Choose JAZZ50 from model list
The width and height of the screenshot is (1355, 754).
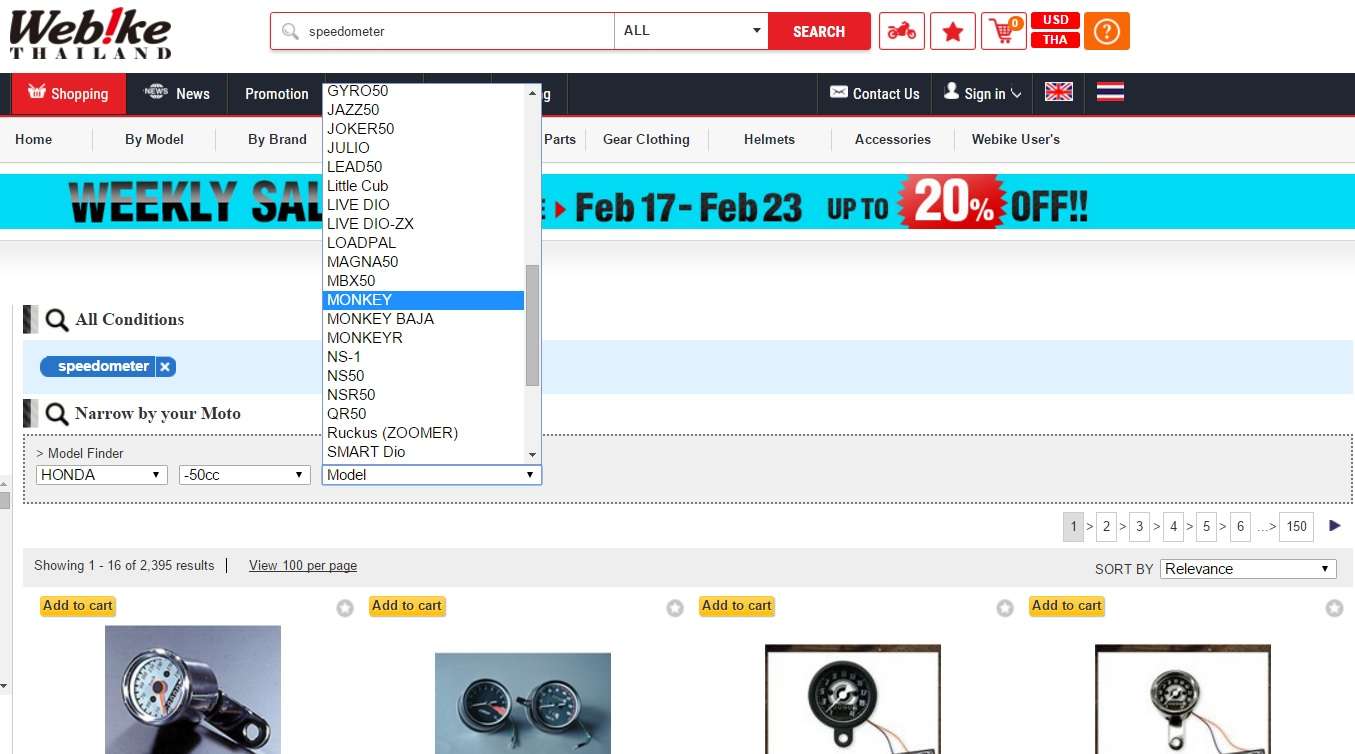pyautogui.click(x=424, y=110)
